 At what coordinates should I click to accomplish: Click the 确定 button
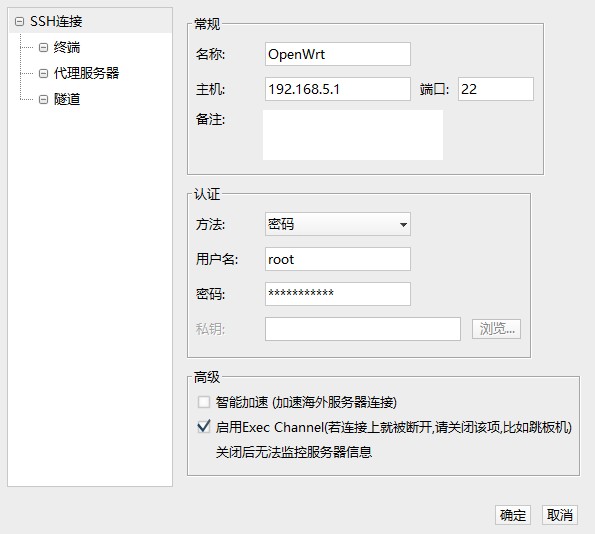click(513, 515)
